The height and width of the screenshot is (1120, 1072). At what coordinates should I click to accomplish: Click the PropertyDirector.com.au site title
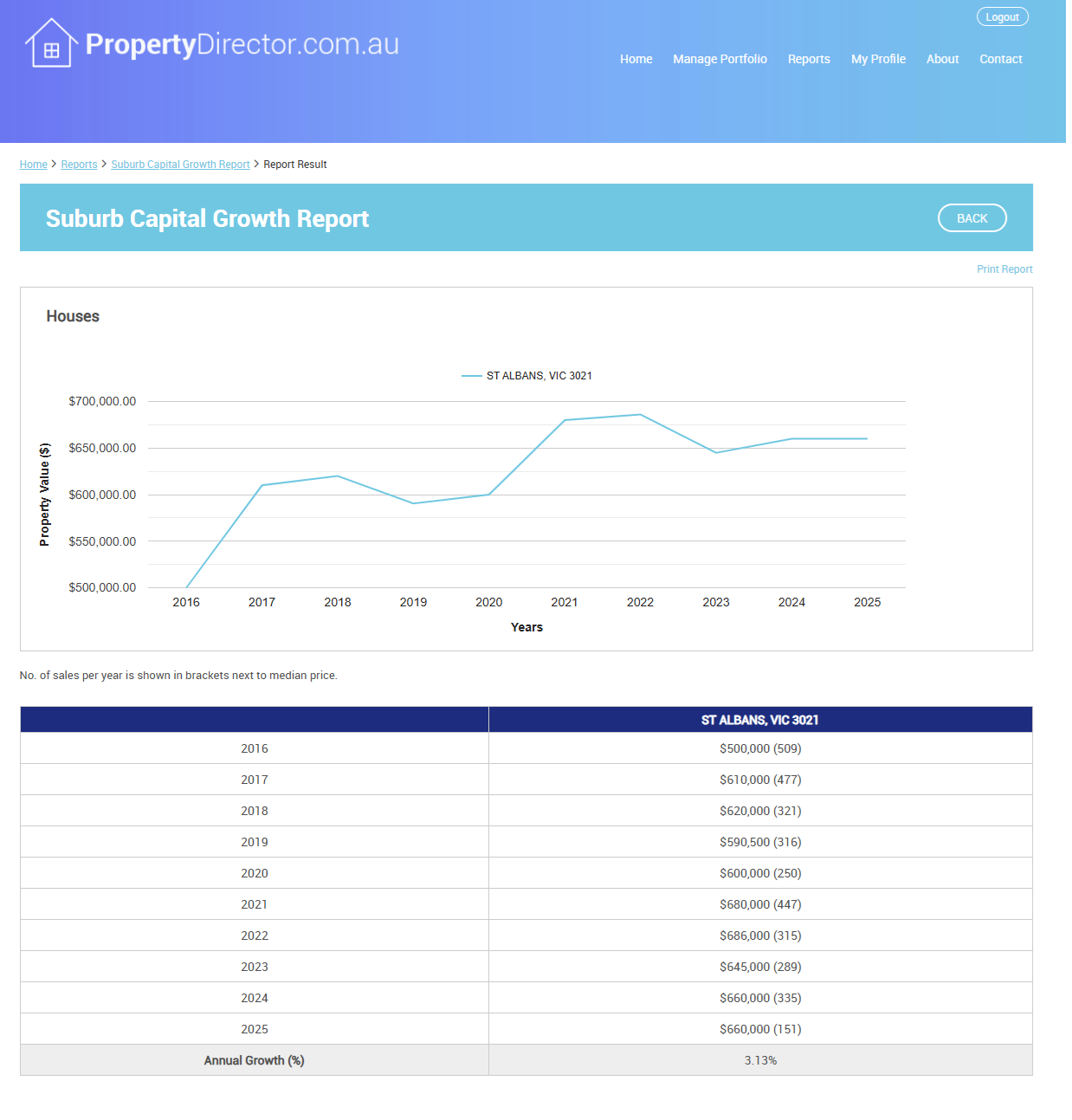tap(242, 44)
